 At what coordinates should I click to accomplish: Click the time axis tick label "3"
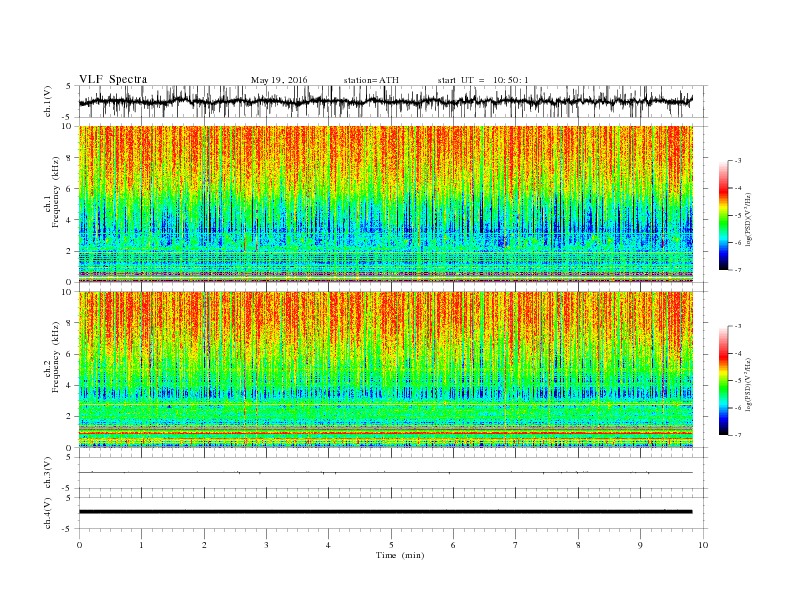click(x=266, y=545)
